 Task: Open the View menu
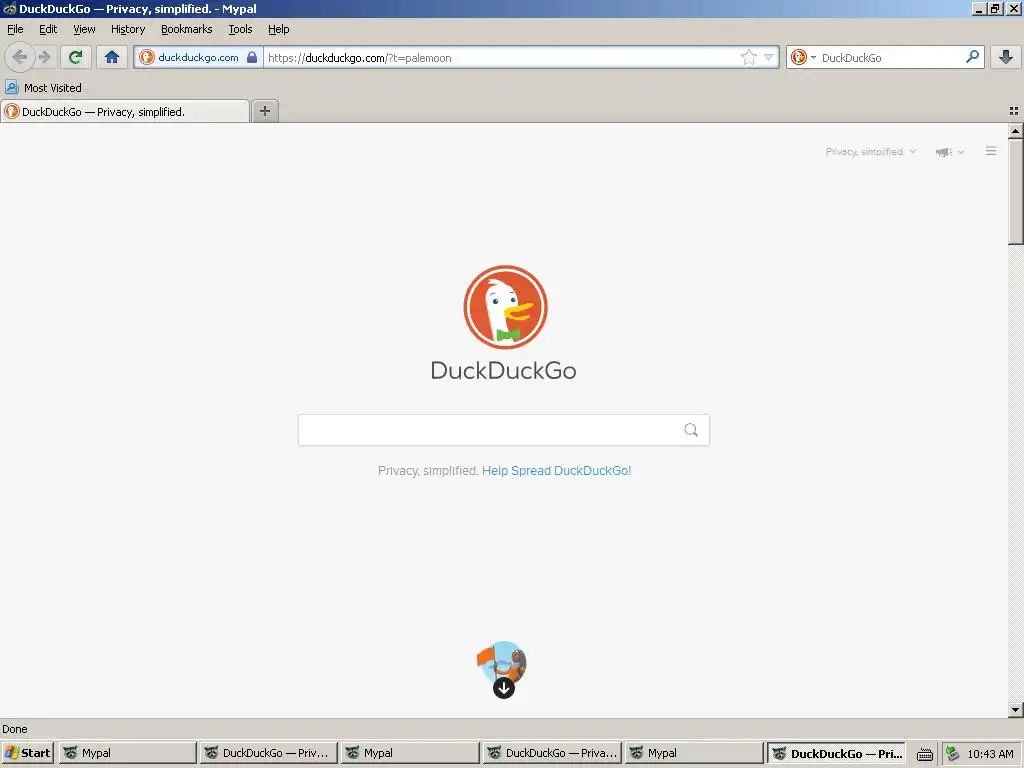(84, 29)
